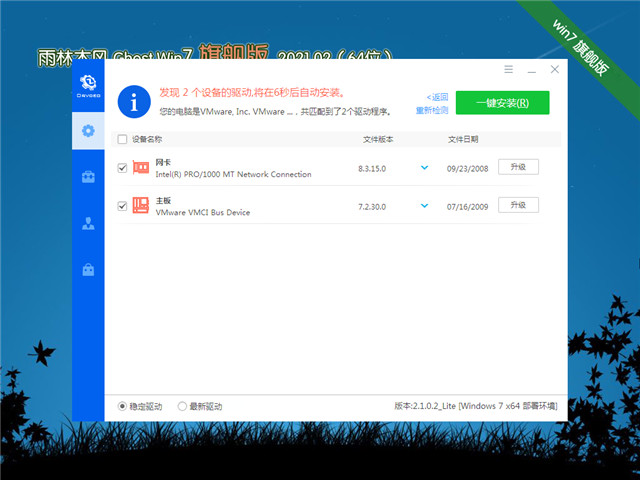Click the blue info circle icon
640x480 pixels.
[x=134, y=102]
